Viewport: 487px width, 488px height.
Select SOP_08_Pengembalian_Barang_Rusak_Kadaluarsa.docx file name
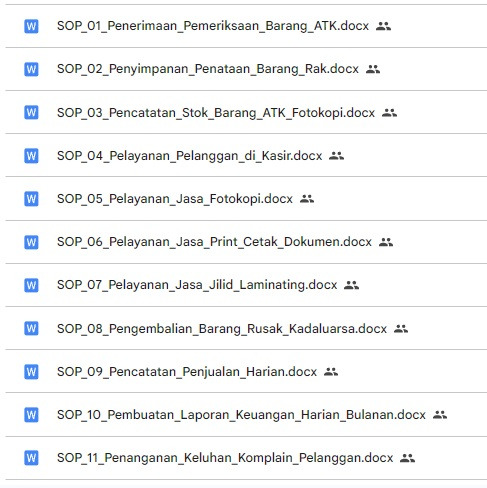coord(222,329)
